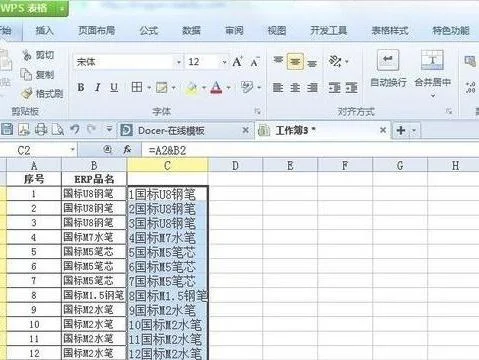The width and height of the screenshot is (479, 360).
Task: Click the text orientation icon
Action: click(x=335, y=61)
